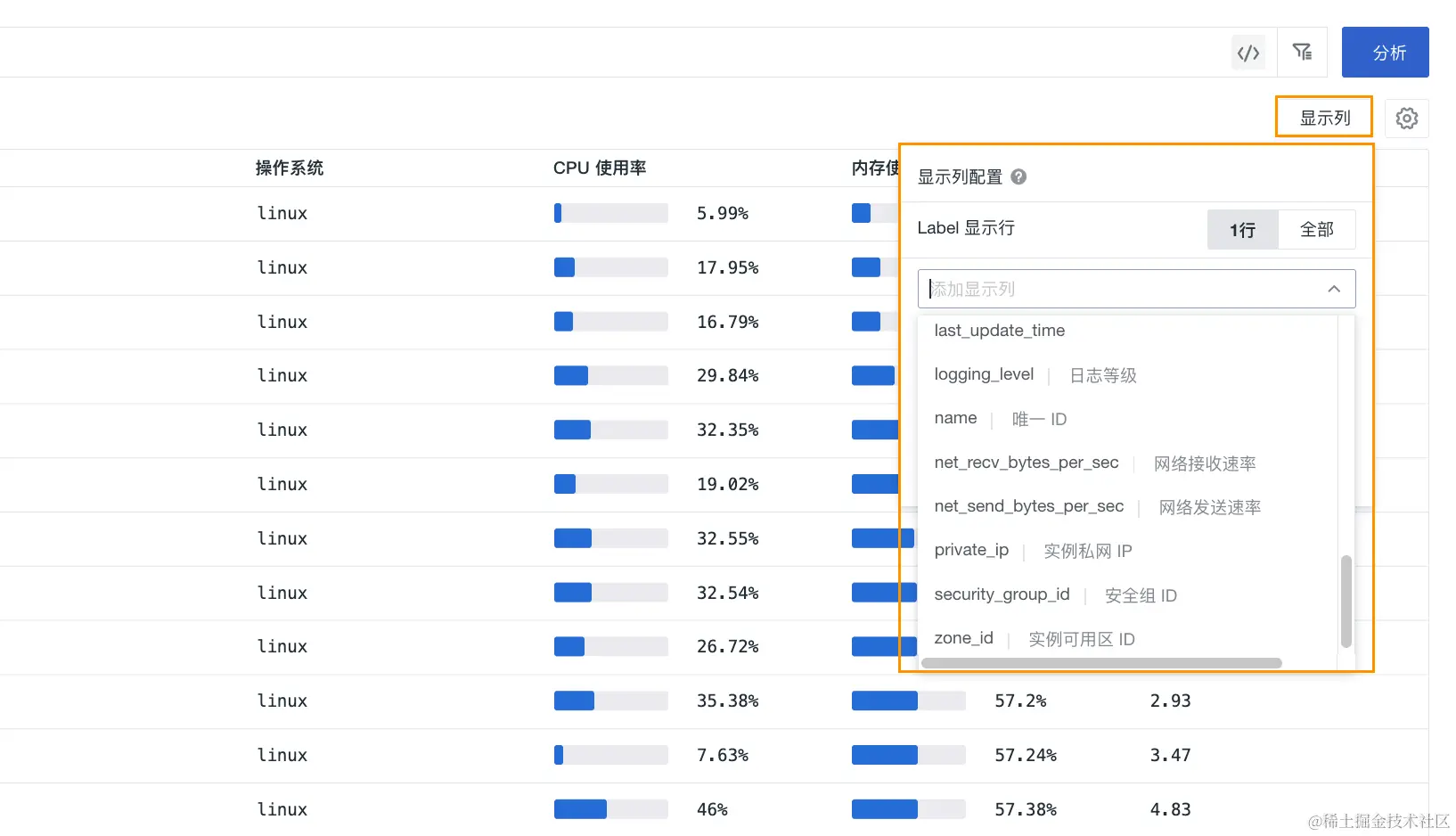The height and width of the screenshot is (836, 1456).
Task: Open the filter list icon
Action: [x=1302, y=53]
